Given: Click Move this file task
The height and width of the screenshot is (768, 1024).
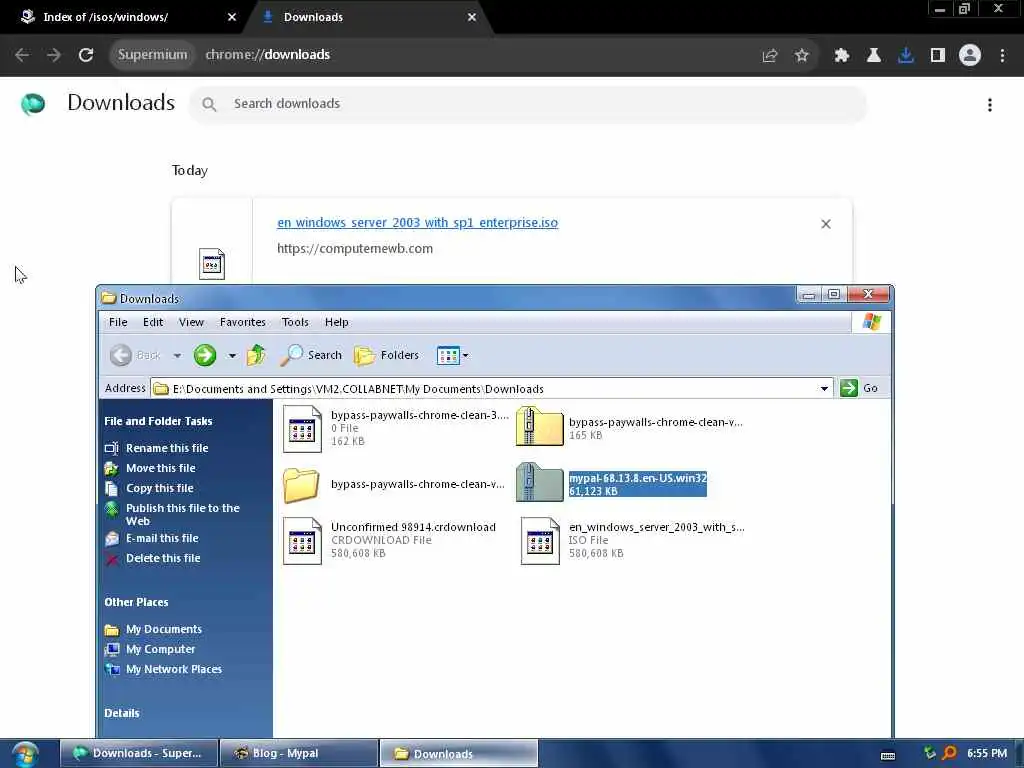Looking at the screenshot, I should click(160, 468).
